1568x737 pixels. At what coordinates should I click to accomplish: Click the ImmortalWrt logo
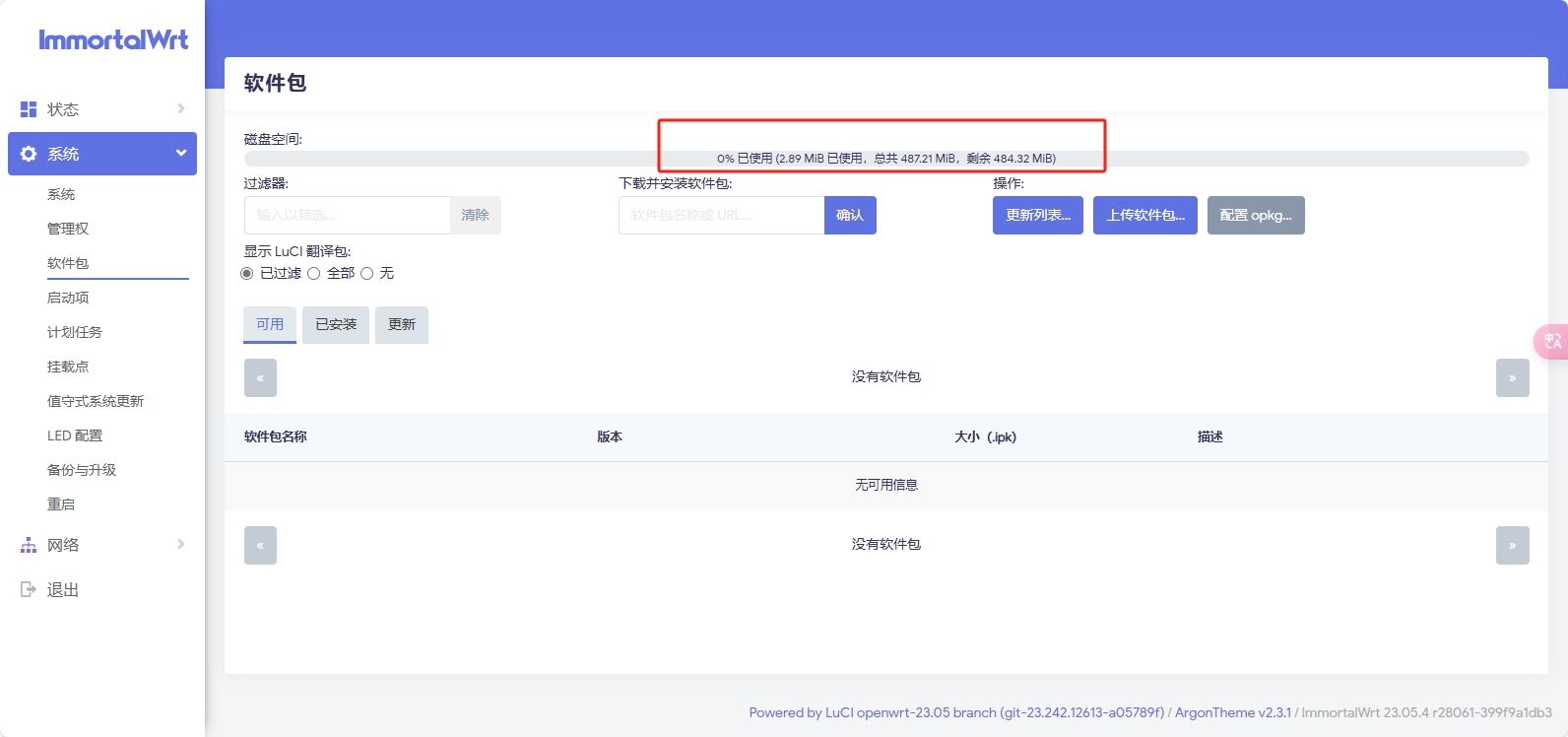(113, 39)
